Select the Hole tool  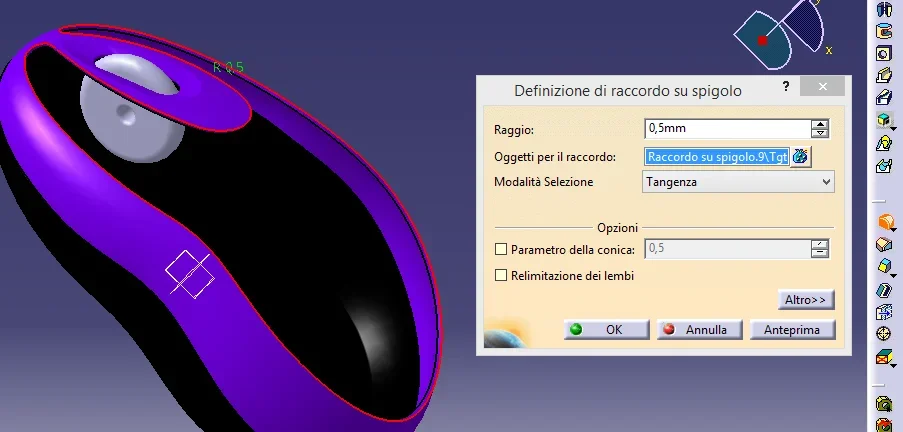pos(884,53)
